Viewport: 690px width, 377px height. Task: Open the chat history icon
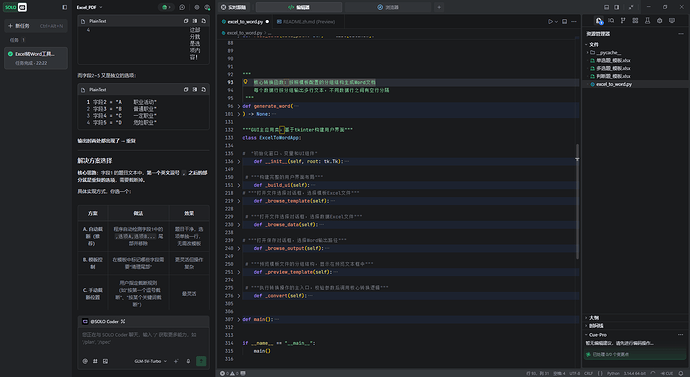click(182, 7)
